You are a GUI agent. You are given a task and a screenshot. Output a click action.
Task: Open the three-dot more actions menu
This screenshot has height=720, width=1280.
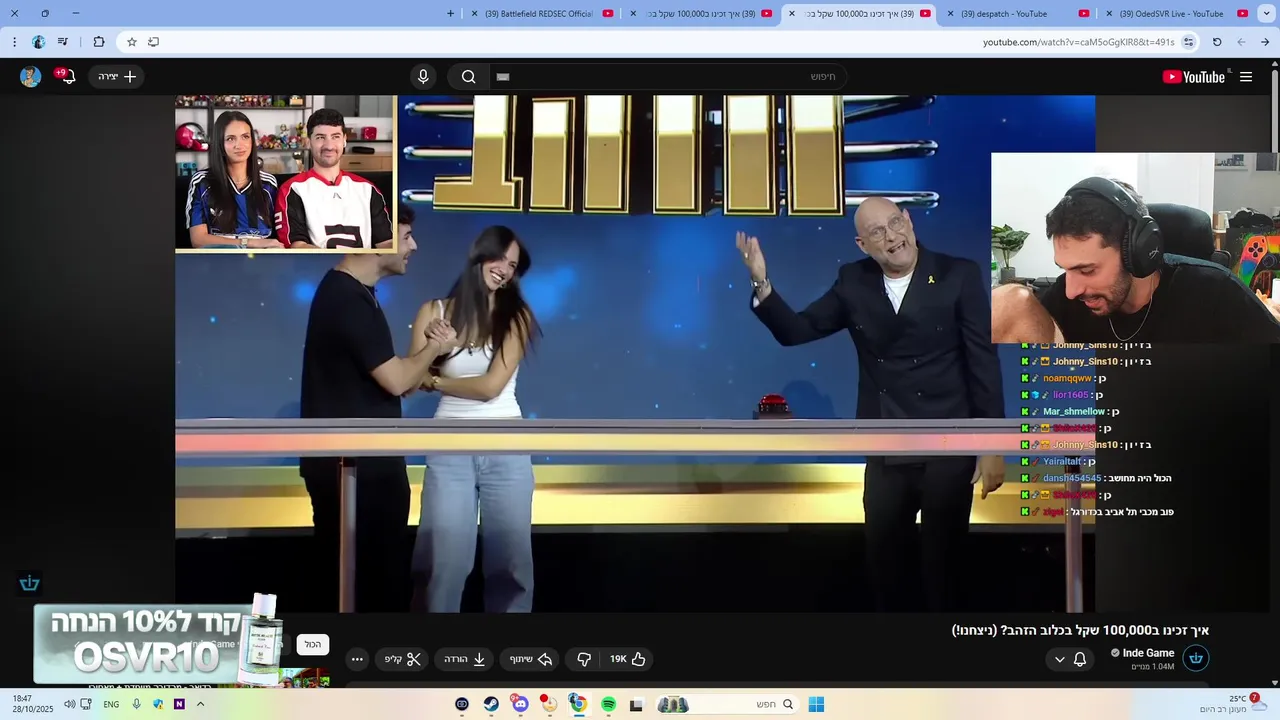coord(357,659)
